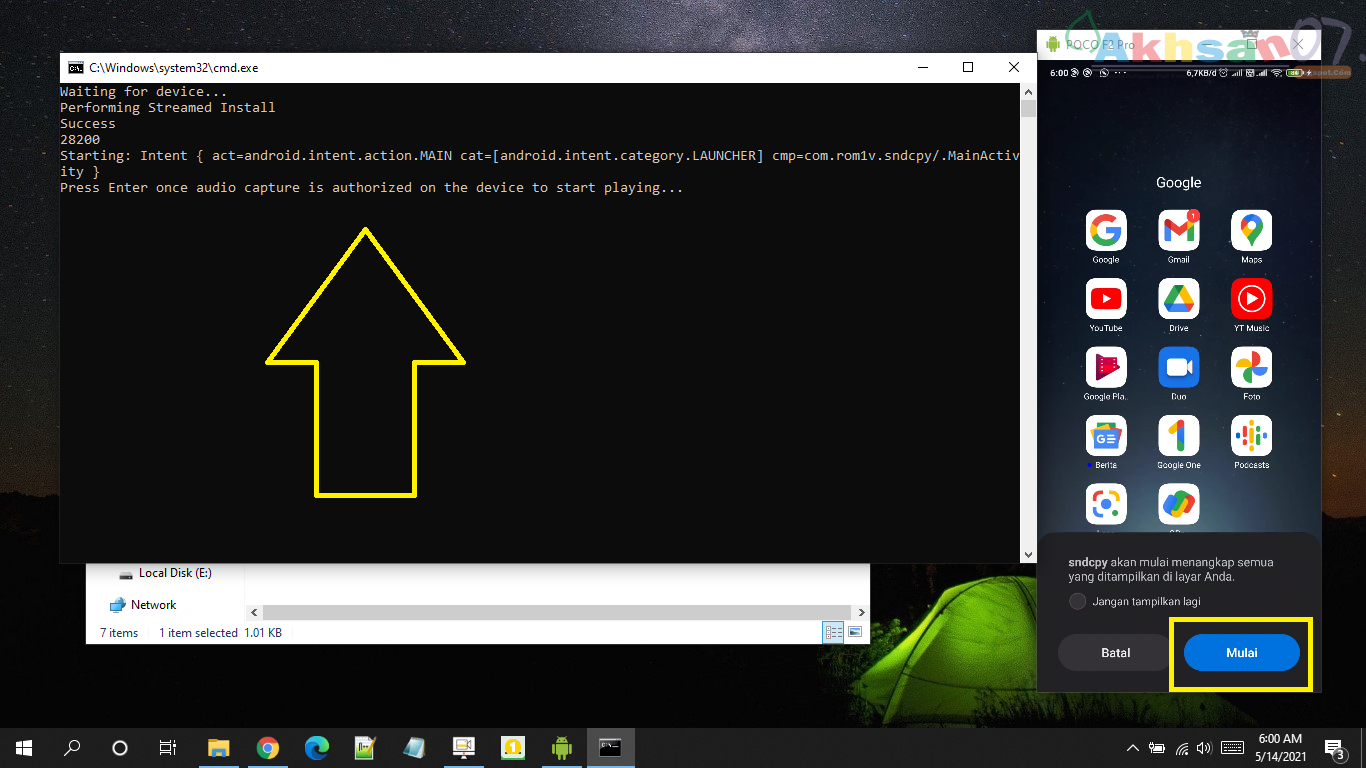This screenshot has height=768, width=1366.
Task: Open the Google app on the phone
Action: click(1106, 231)
